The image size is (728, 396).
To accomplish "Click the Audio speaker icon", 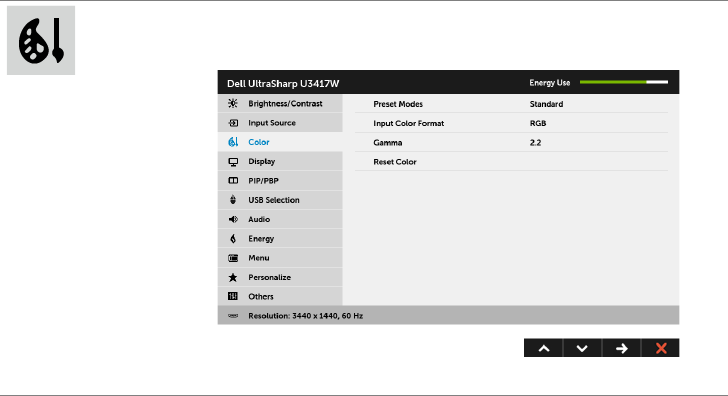I will (x=233, y=219).
